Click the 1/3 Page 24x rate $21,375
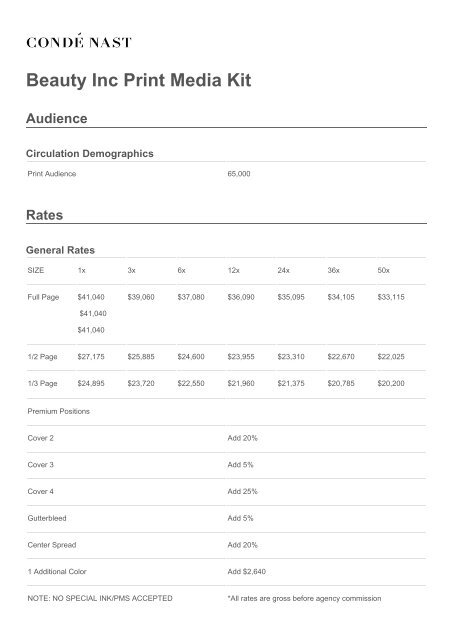 tap(291, 383)
